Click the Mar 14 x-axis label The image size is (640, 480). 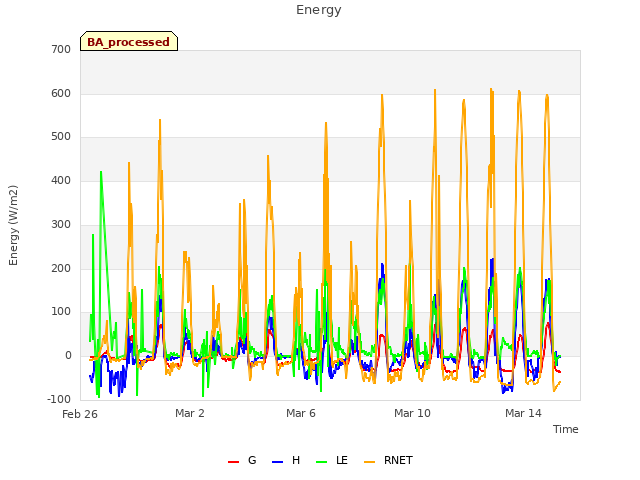(523, 413)
